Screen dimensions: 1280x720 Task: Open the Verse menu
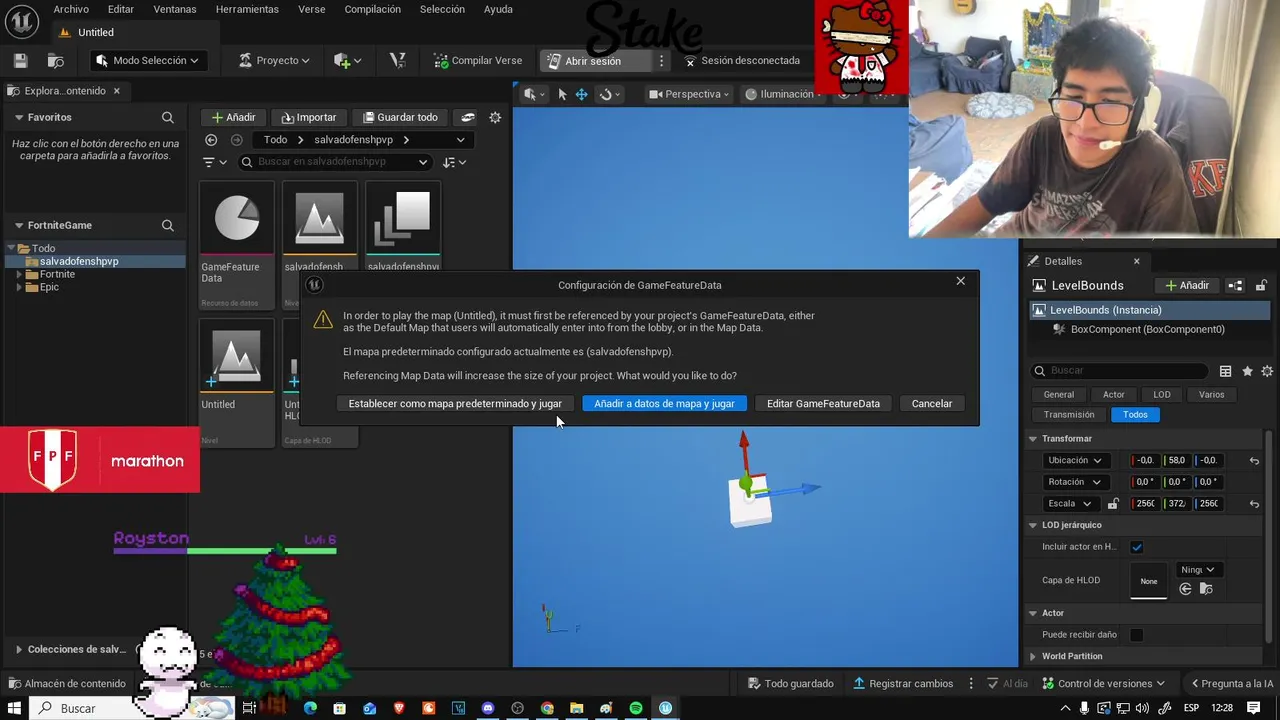pyautogui.click(x=312, y=9)
